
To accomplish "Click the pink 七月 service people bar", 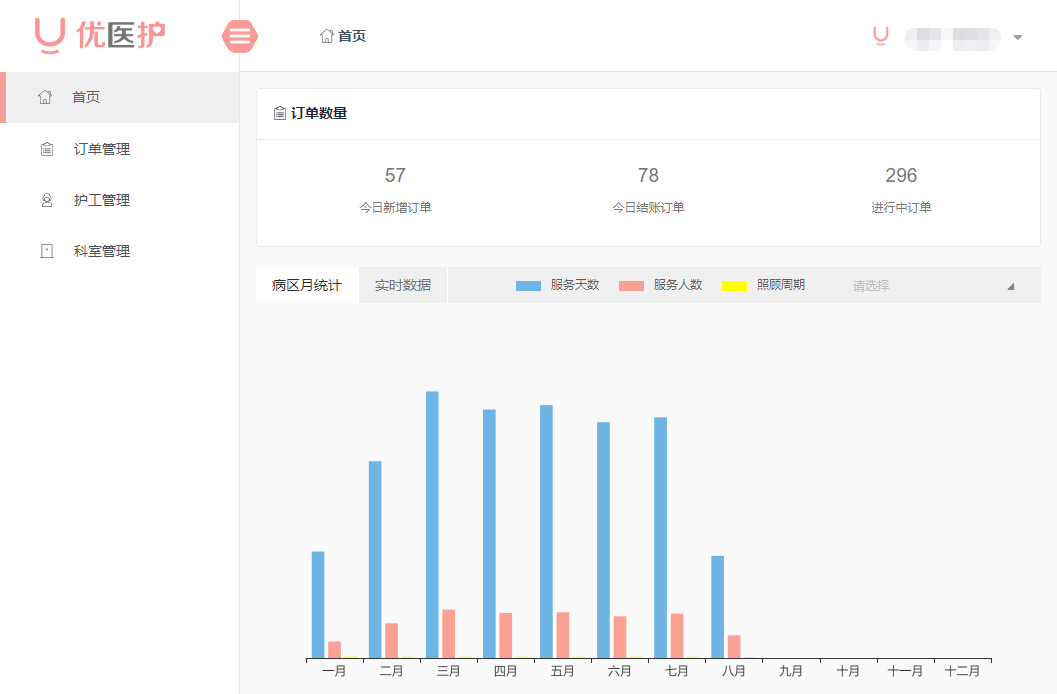I will click(x=677, y=635).
